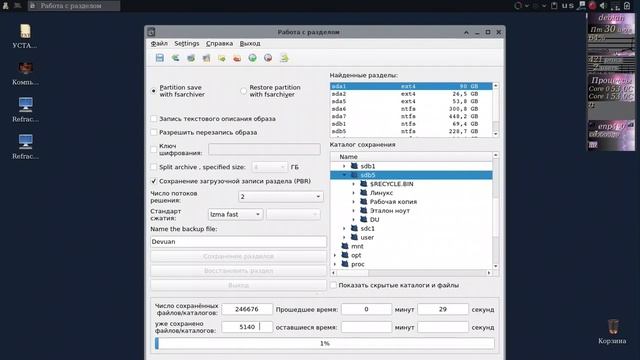Click the green round toolbar icon
640x360 pixels.
point(253,58)
